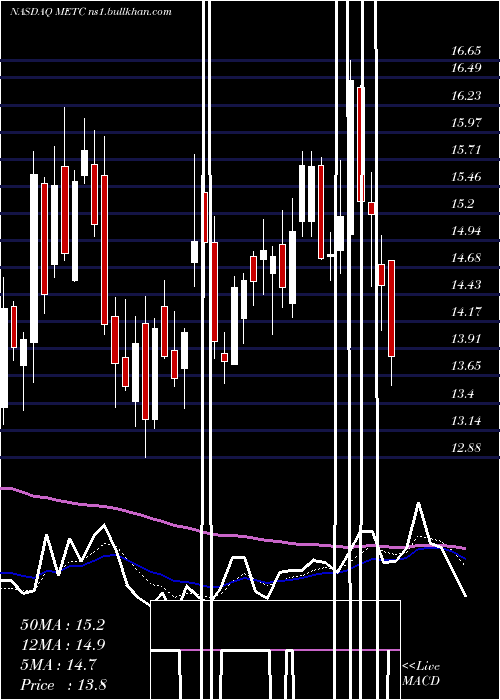
Task: Select the 14.43 price axis label
Action: (466, 285)
